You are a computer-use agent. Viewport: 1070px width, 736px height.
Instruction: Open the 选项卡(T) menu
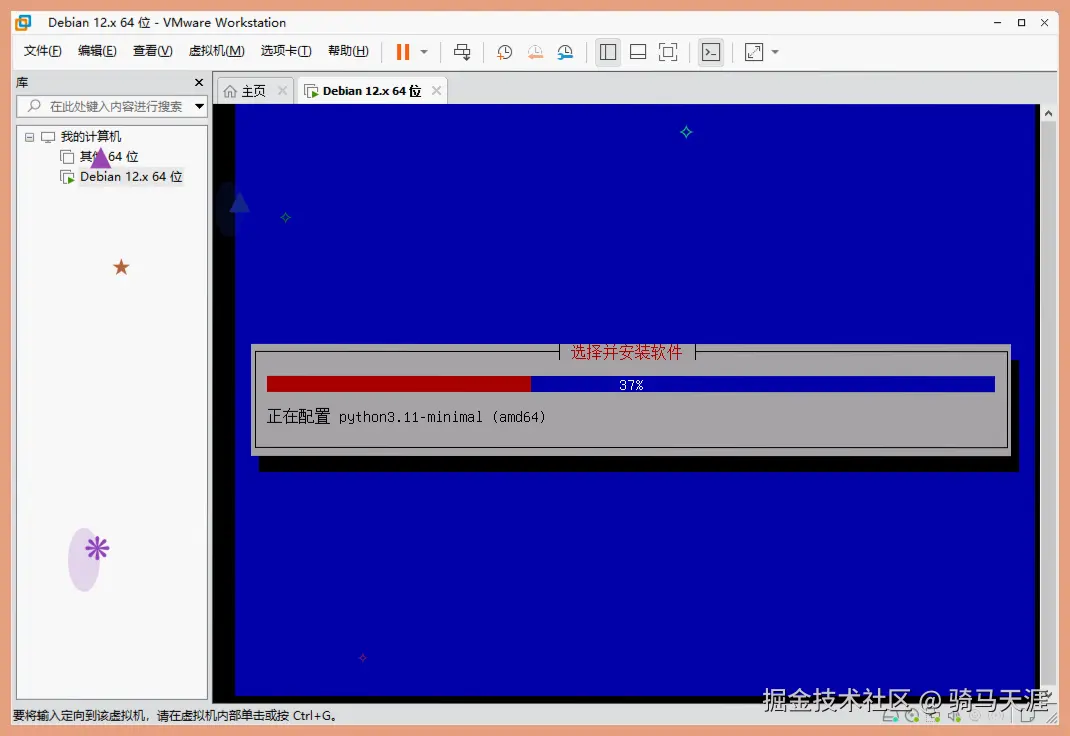pyautogui.click(x=286, y=51)
